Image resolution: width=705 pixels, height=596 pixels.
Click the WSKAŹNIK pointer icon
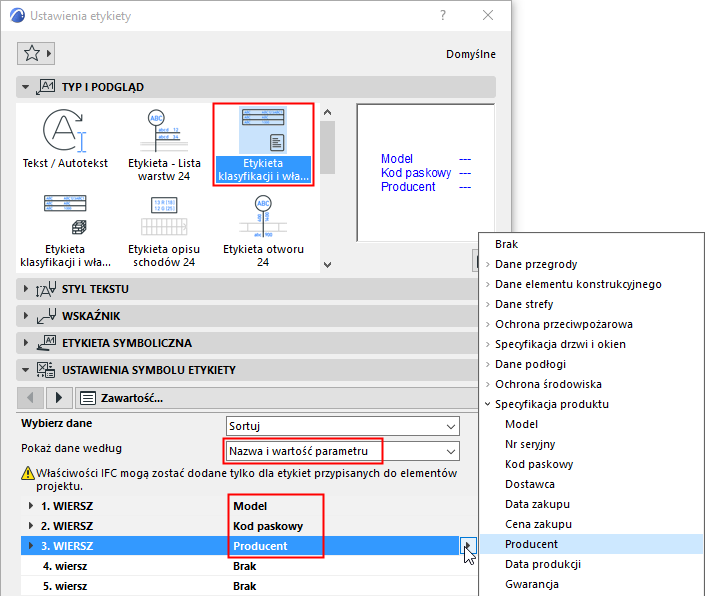click(x=45, y=316)
